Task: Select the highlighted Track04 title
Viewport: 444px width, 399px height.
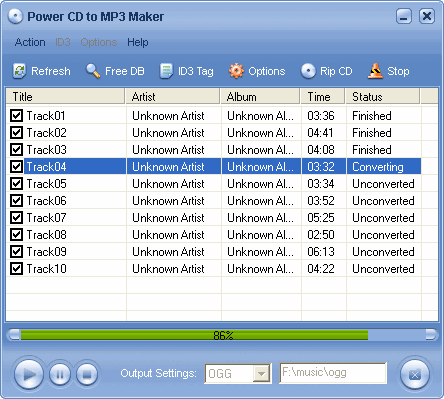Action: 46,166
